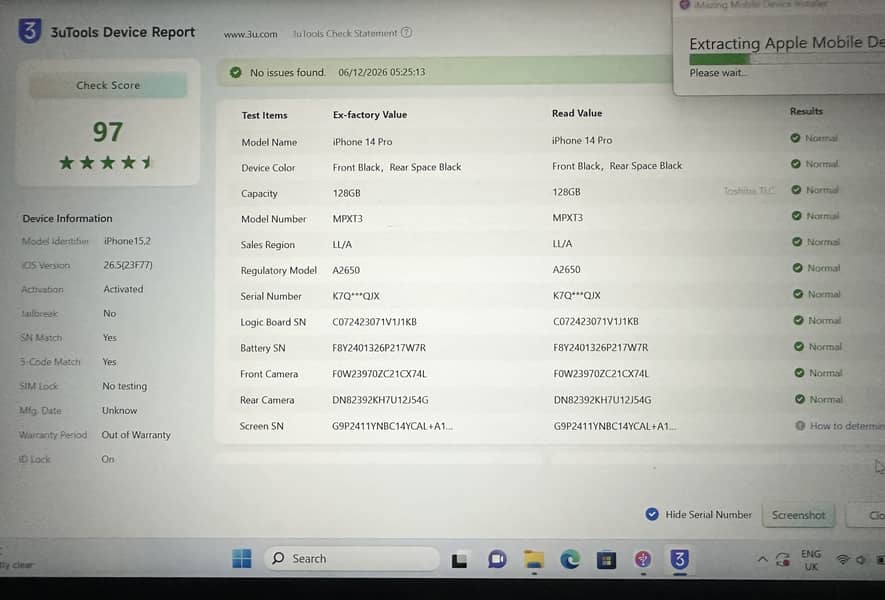Click the Model Number ex-factory value MPXT3
The height and width of the screenshot is (600, 885).
(348, 218)
